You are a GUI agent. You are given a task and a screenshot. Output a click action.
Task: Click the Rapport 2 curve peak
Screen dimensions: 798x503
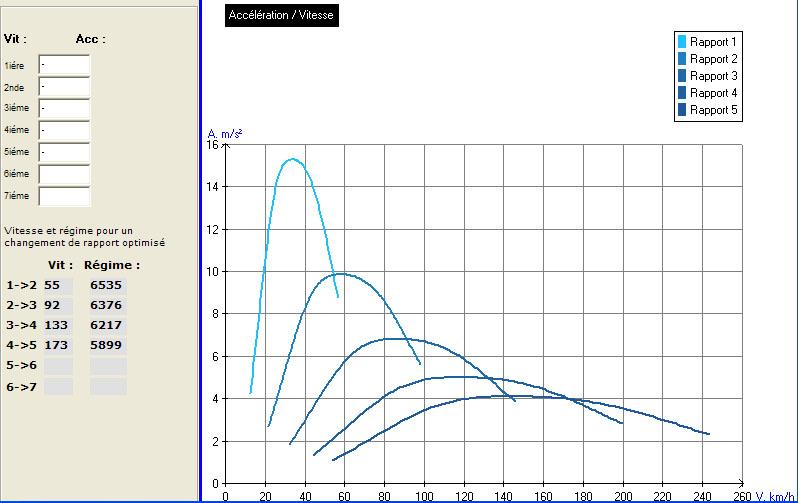[340, 274]
